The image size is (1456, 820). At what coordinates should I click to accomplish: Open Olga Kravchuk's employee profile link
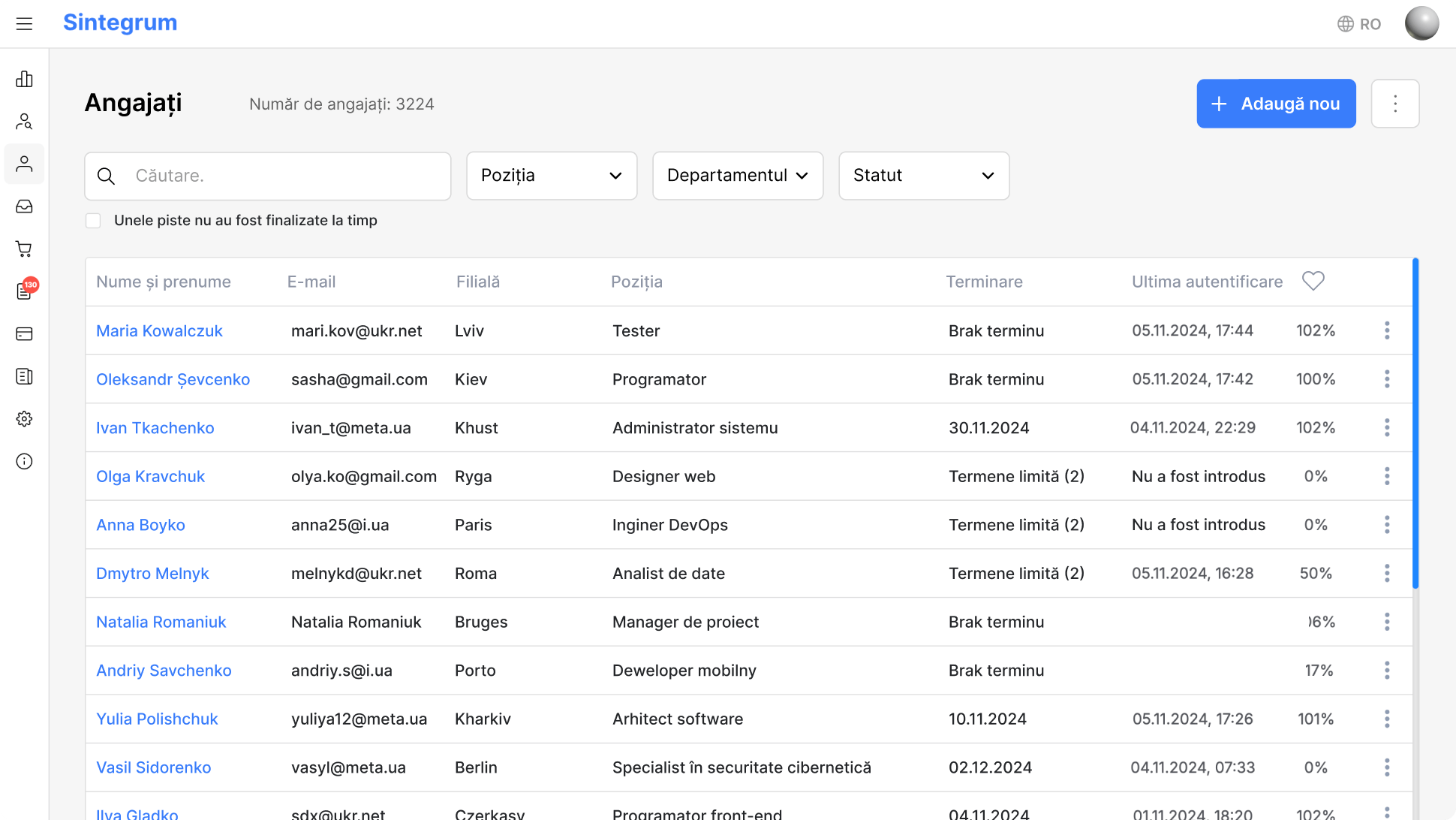[150, 477]
